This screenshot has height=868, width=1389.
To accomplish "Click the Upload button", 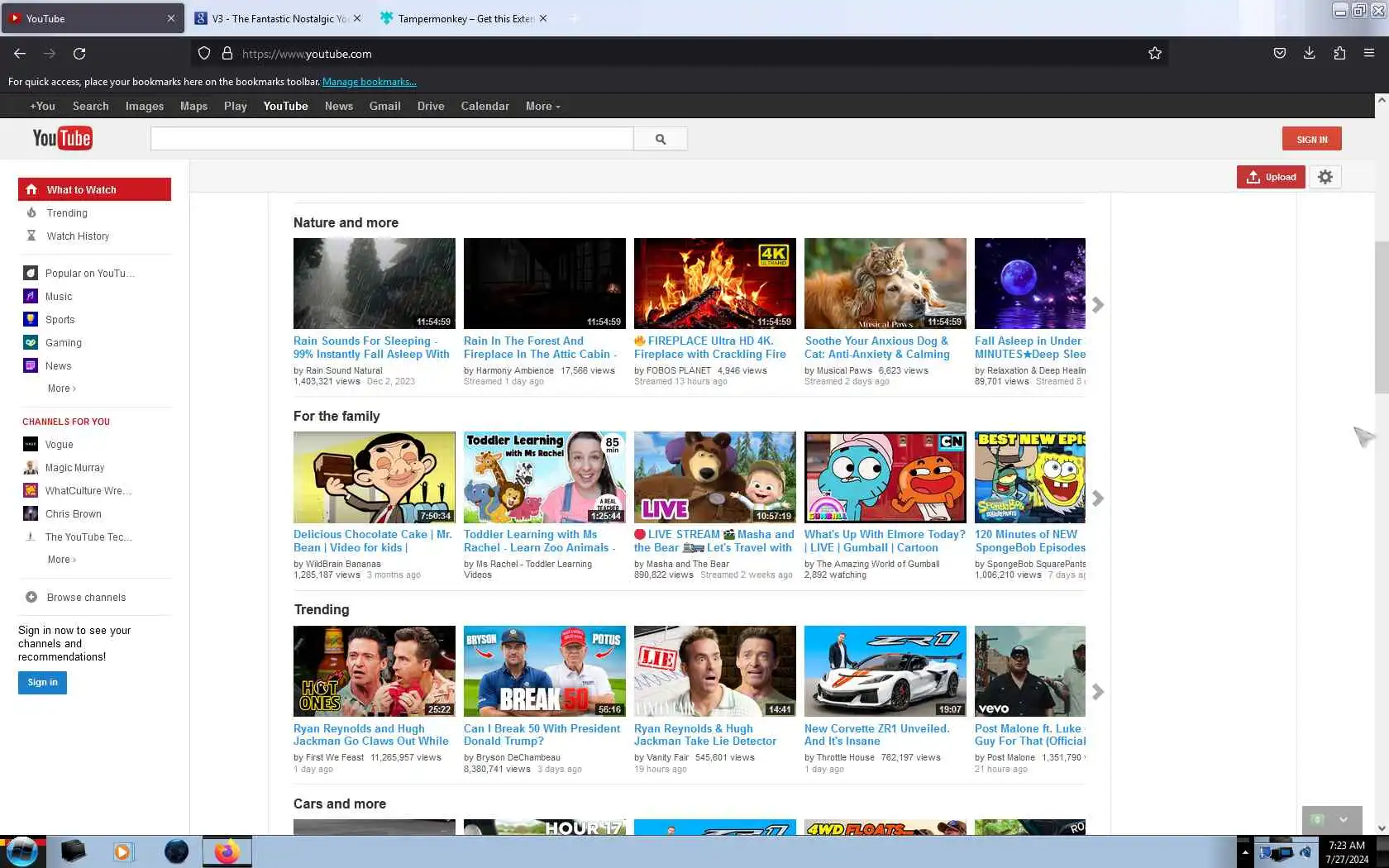I will point(1271,177).
